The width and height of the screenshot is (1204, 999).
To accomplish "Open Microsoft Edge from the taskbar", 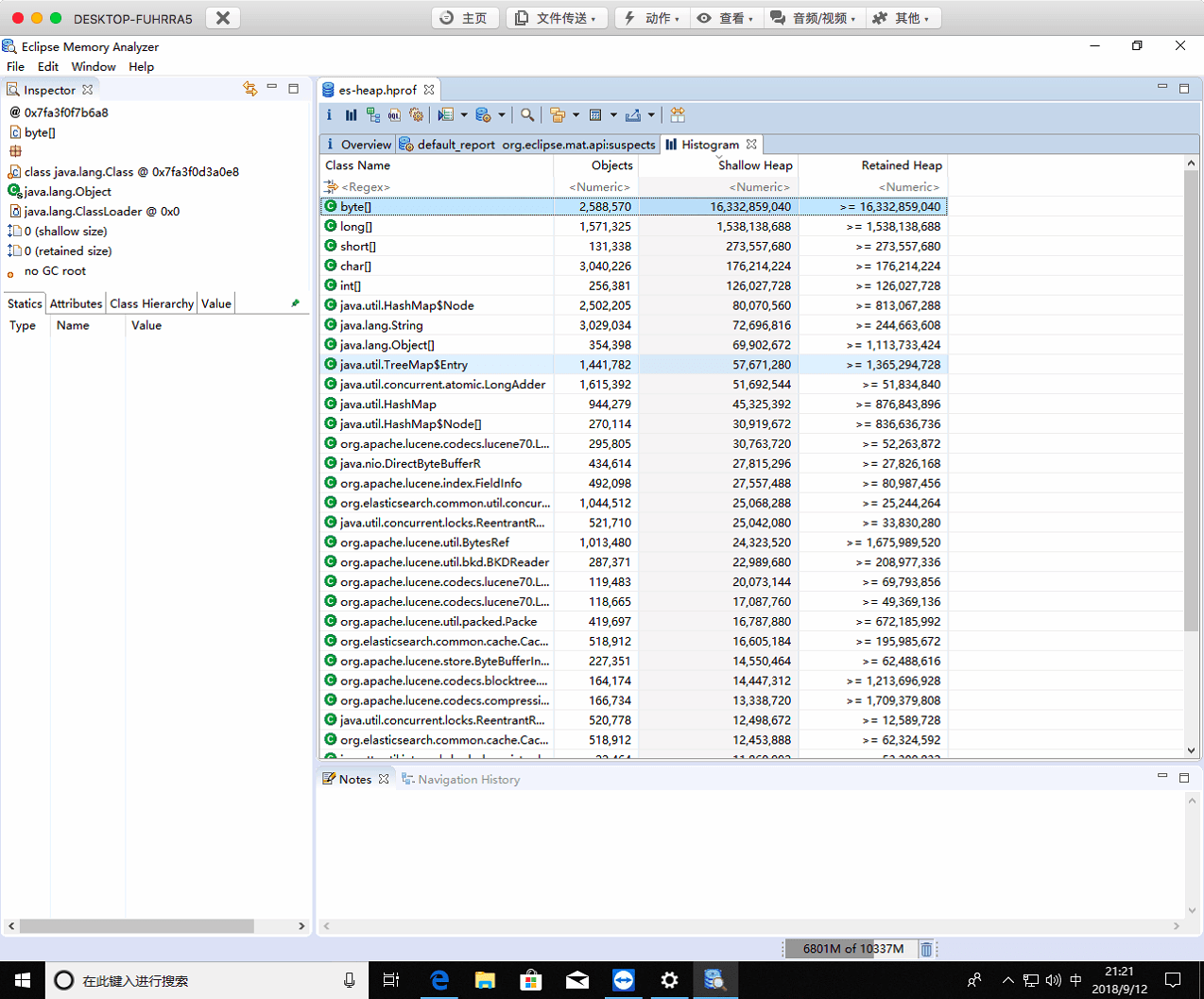I will [x=439, y=980].
